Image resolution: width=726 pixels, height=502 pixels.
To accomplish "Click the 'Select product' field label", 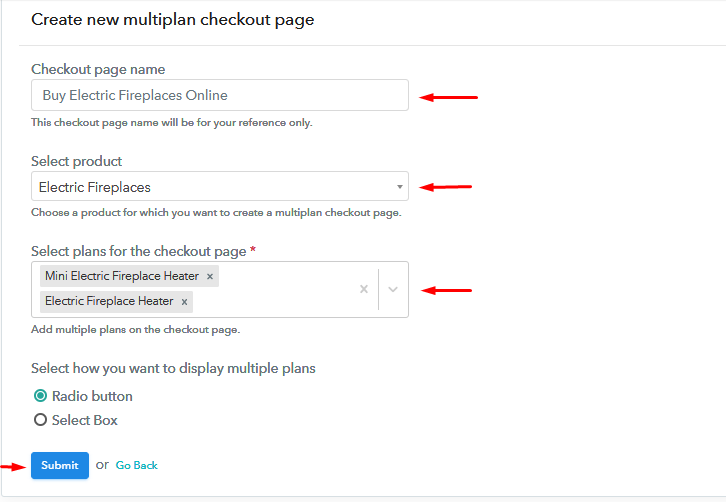I will click(x=76, y=161).
